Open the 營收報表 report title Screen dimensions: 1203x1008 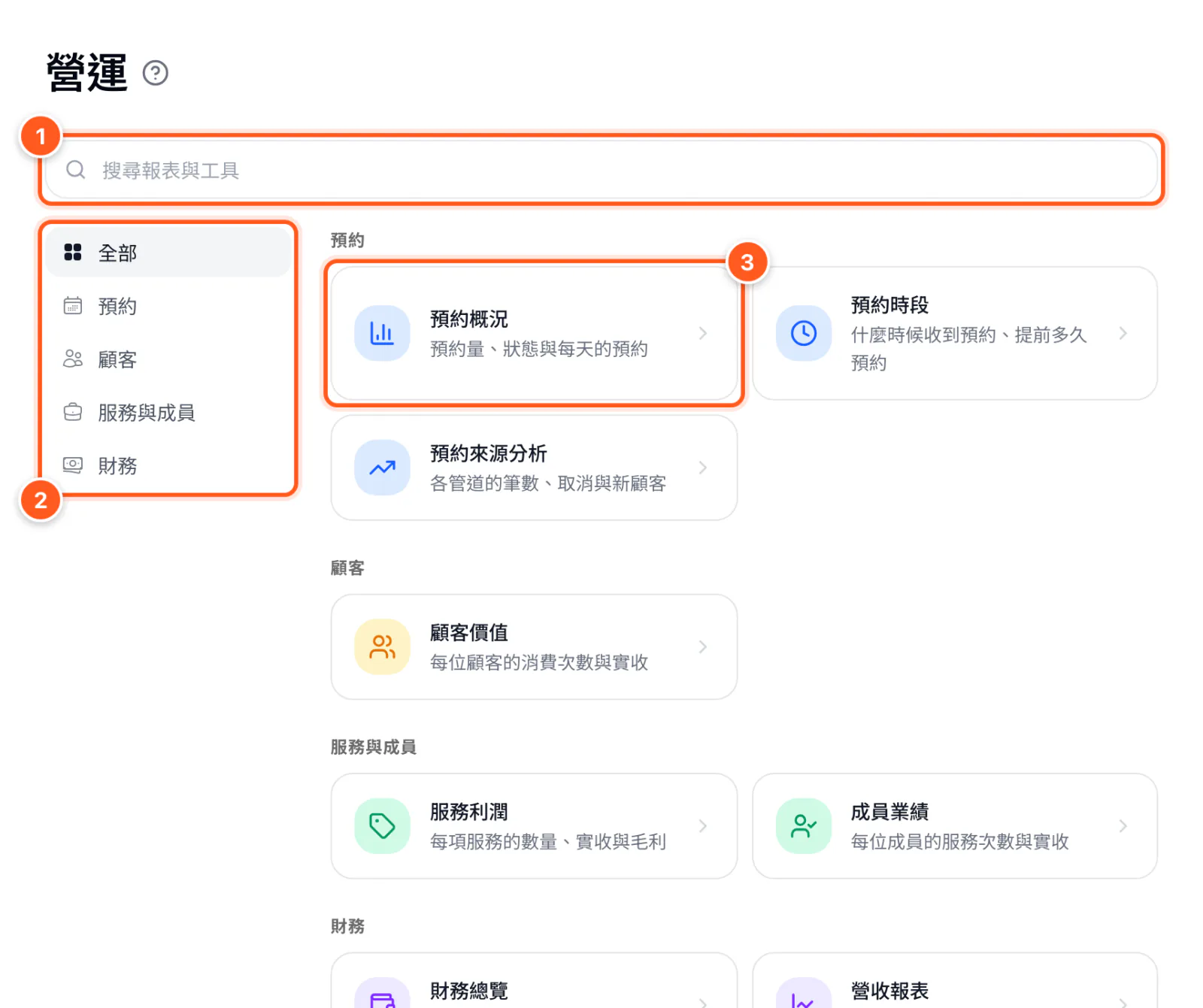890,991
